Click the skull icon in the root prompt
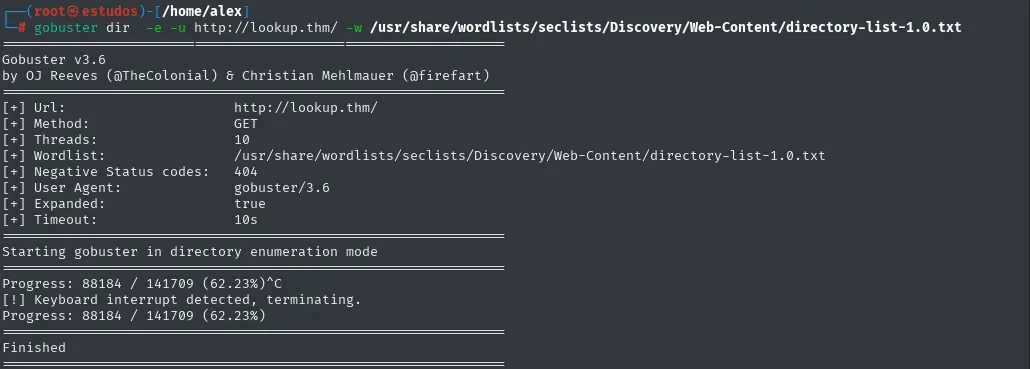The height and width of the screenshot is (369, 1030). 74,12
